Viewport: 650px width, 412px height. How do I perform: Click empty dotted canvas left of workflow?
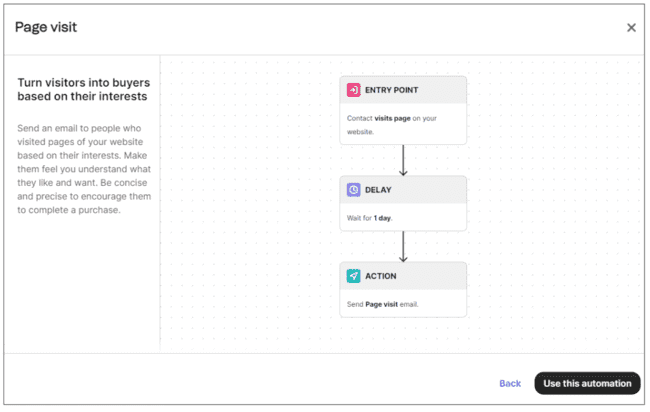point(250,200)
